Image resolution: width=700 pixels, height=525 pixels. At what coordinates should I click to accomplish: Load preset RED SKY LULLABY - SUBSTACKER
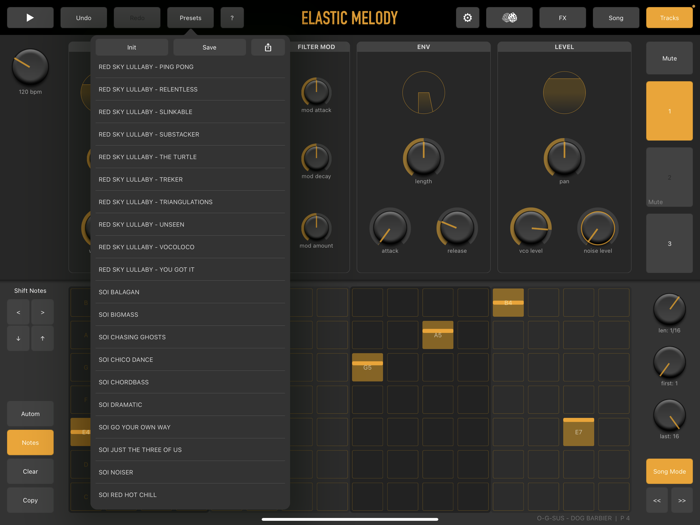tap(190, 134)
